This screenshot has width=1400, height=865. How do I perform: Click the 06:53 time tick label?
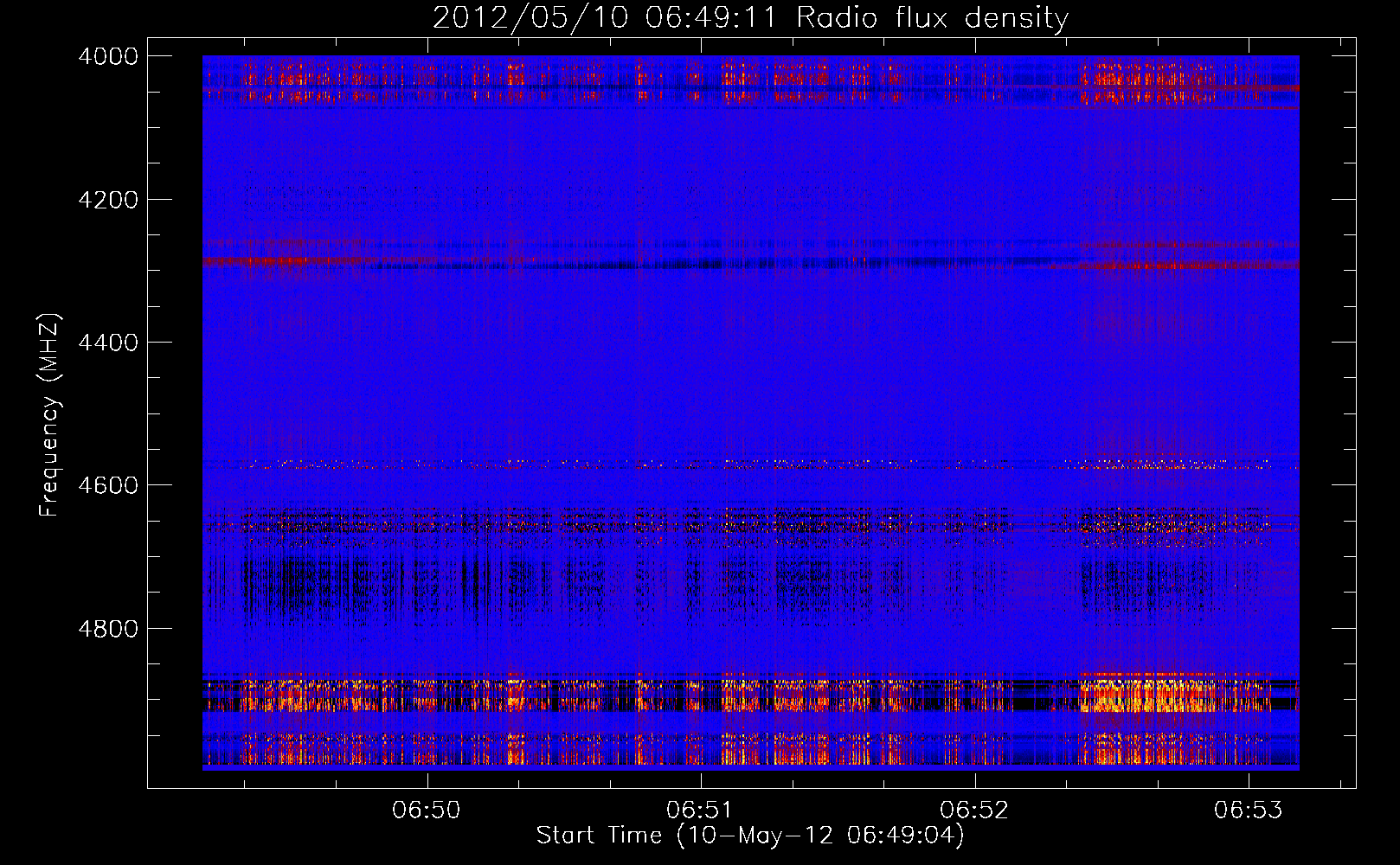click(x=1248, y=811)
